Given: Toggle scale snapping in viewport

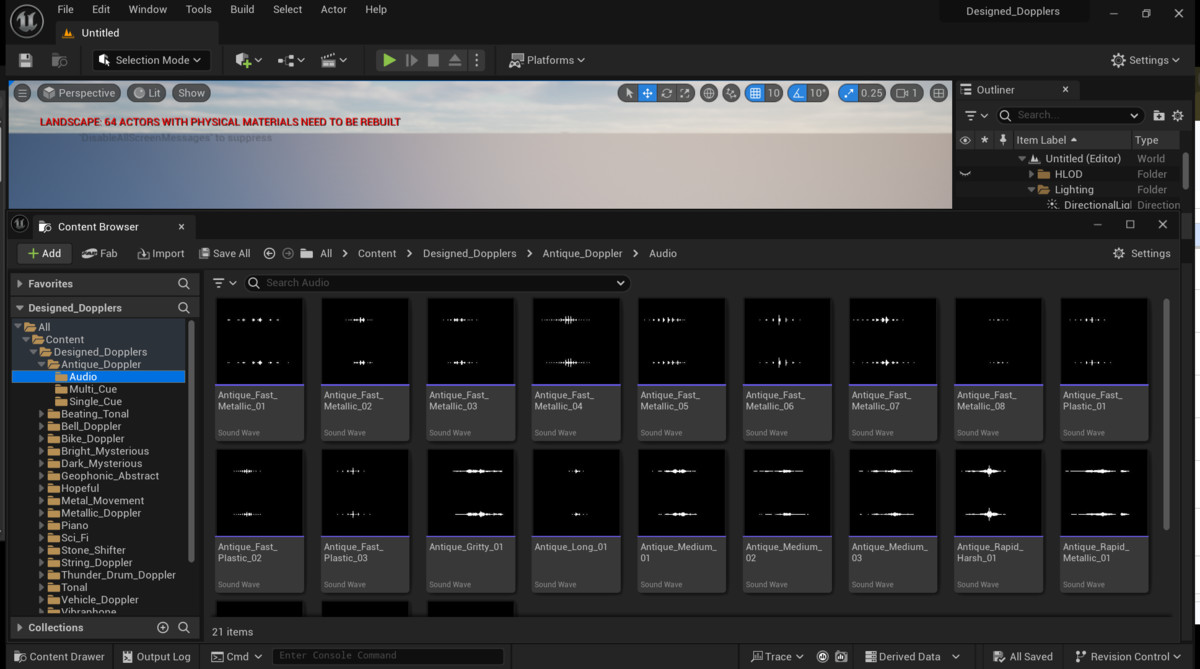Looking at the screenshot, I should click(x=849, y=93).
